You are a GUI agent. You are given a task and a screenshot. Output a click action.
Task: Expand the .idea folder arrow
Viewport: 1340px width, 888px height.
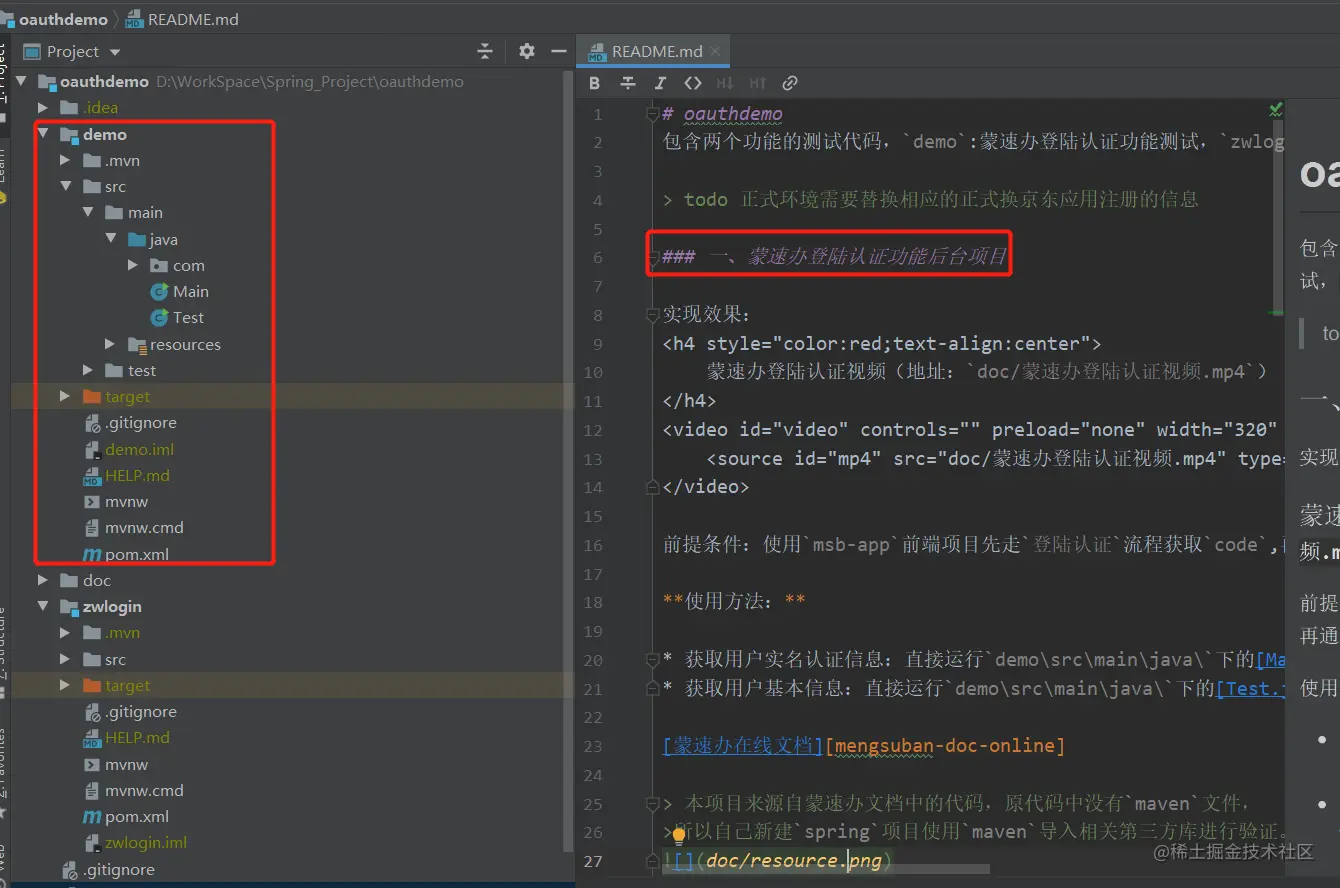pos(43,108)
